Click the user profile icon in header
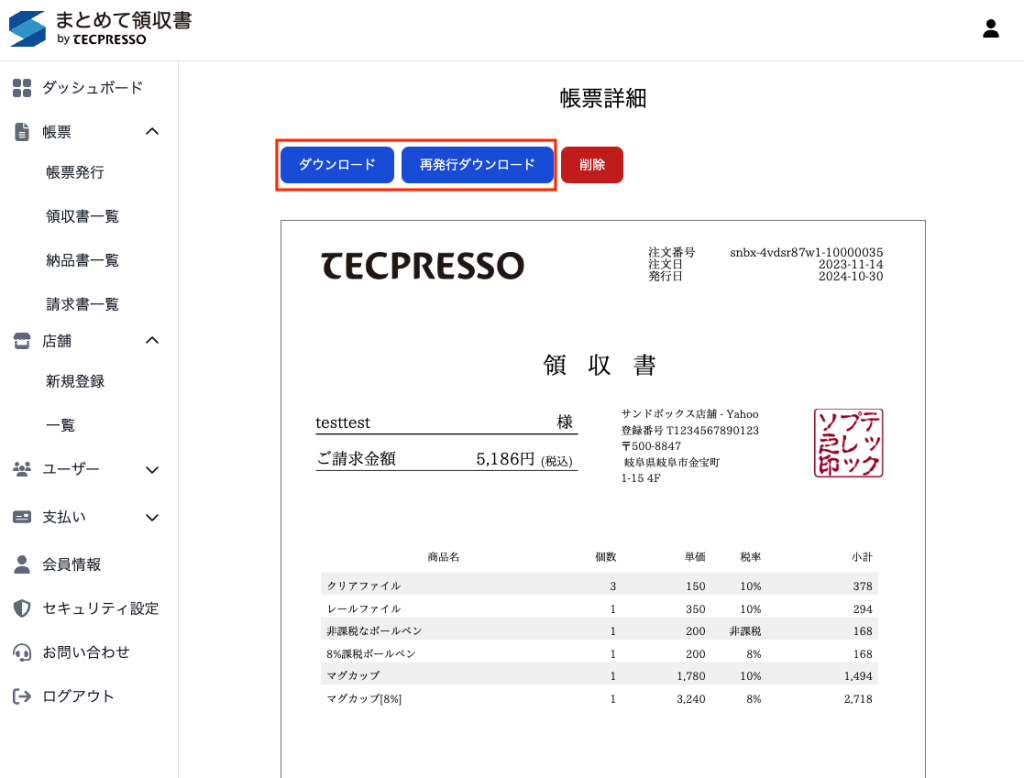Image resolution: width=1024 pixels, height=778 pixels. 990,29
